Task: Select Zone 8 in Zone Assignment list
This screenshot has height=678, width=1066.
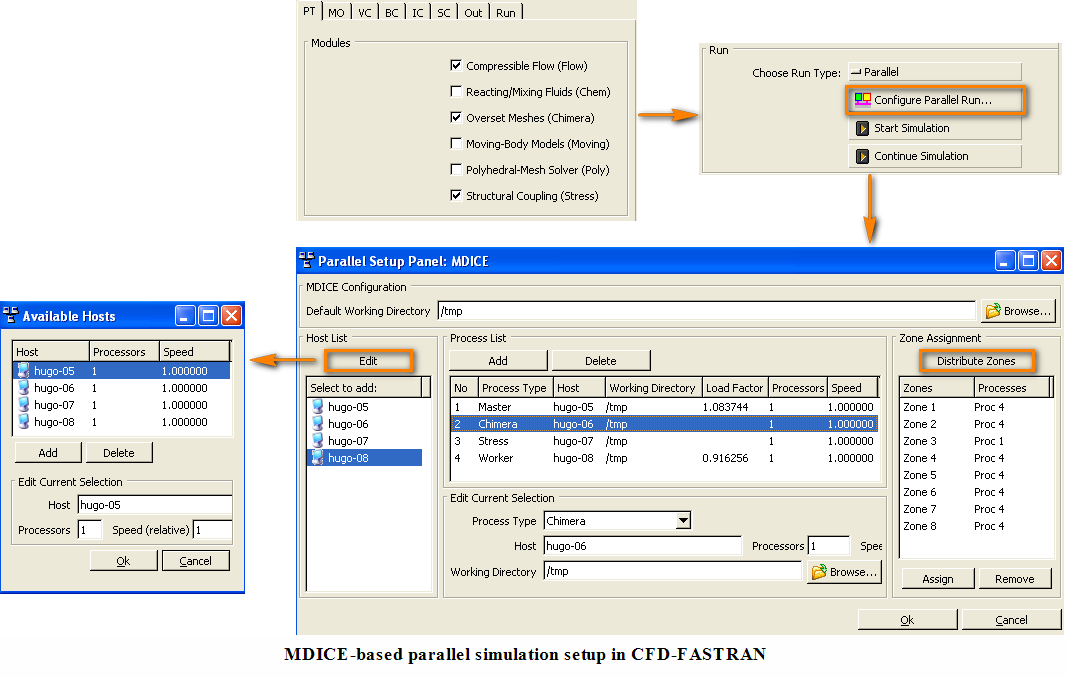Action: pos(976,526)
